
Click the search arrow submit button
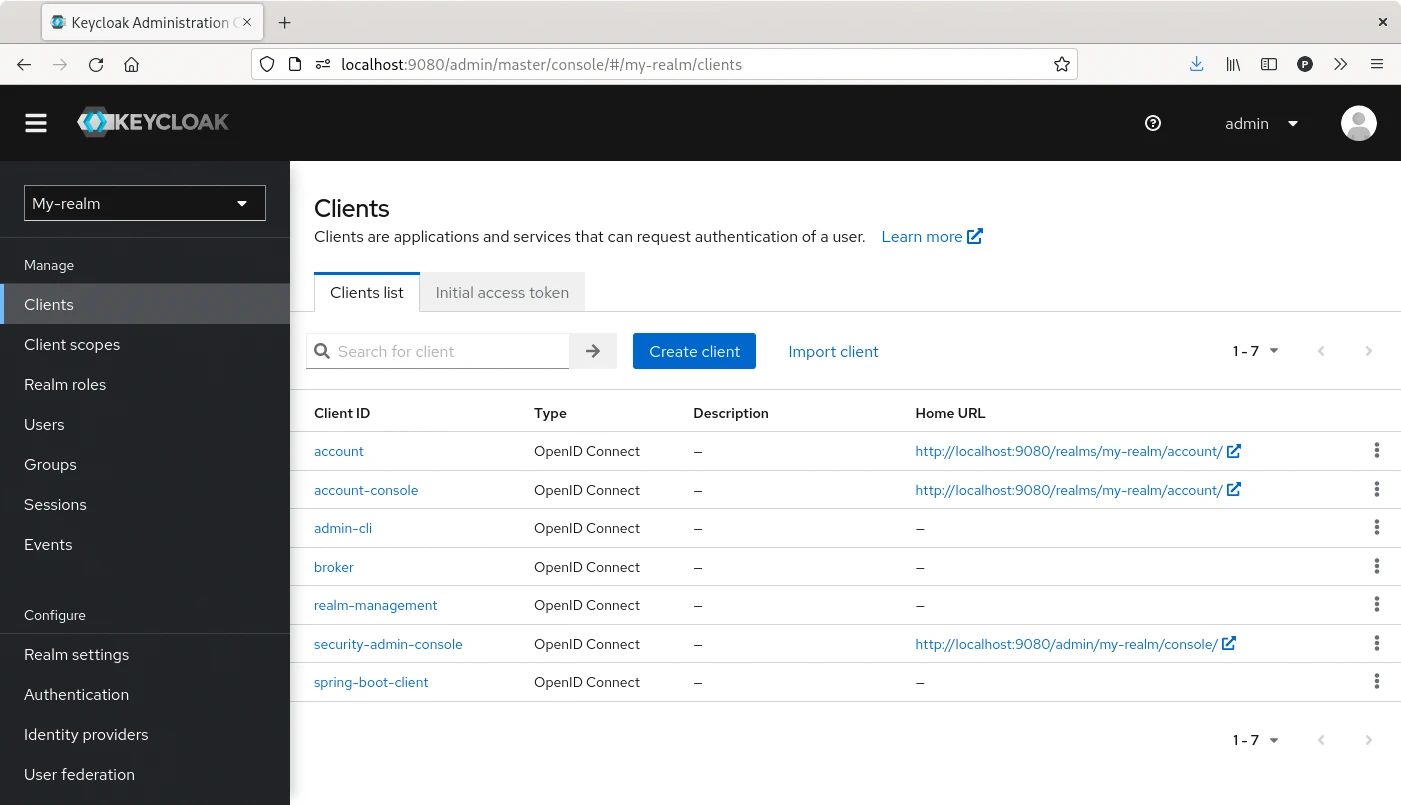click(593, 351)
